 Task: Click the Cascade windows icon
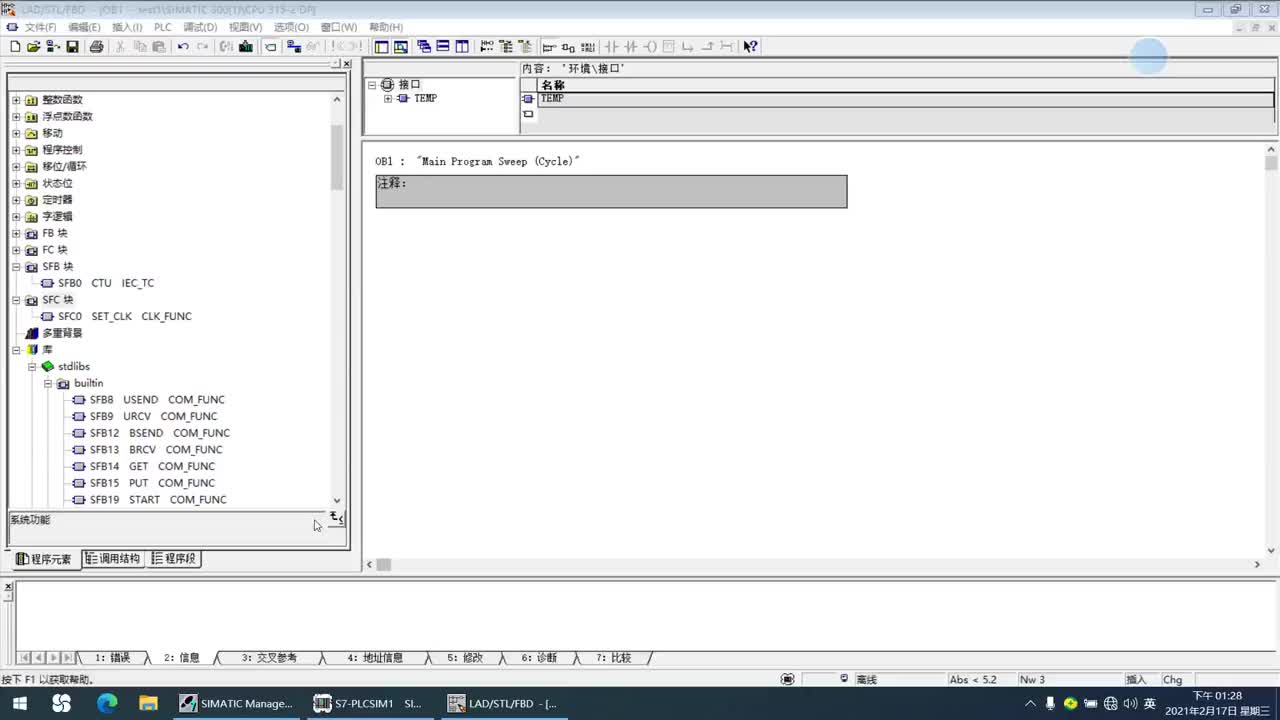click(x=424, y=46)
